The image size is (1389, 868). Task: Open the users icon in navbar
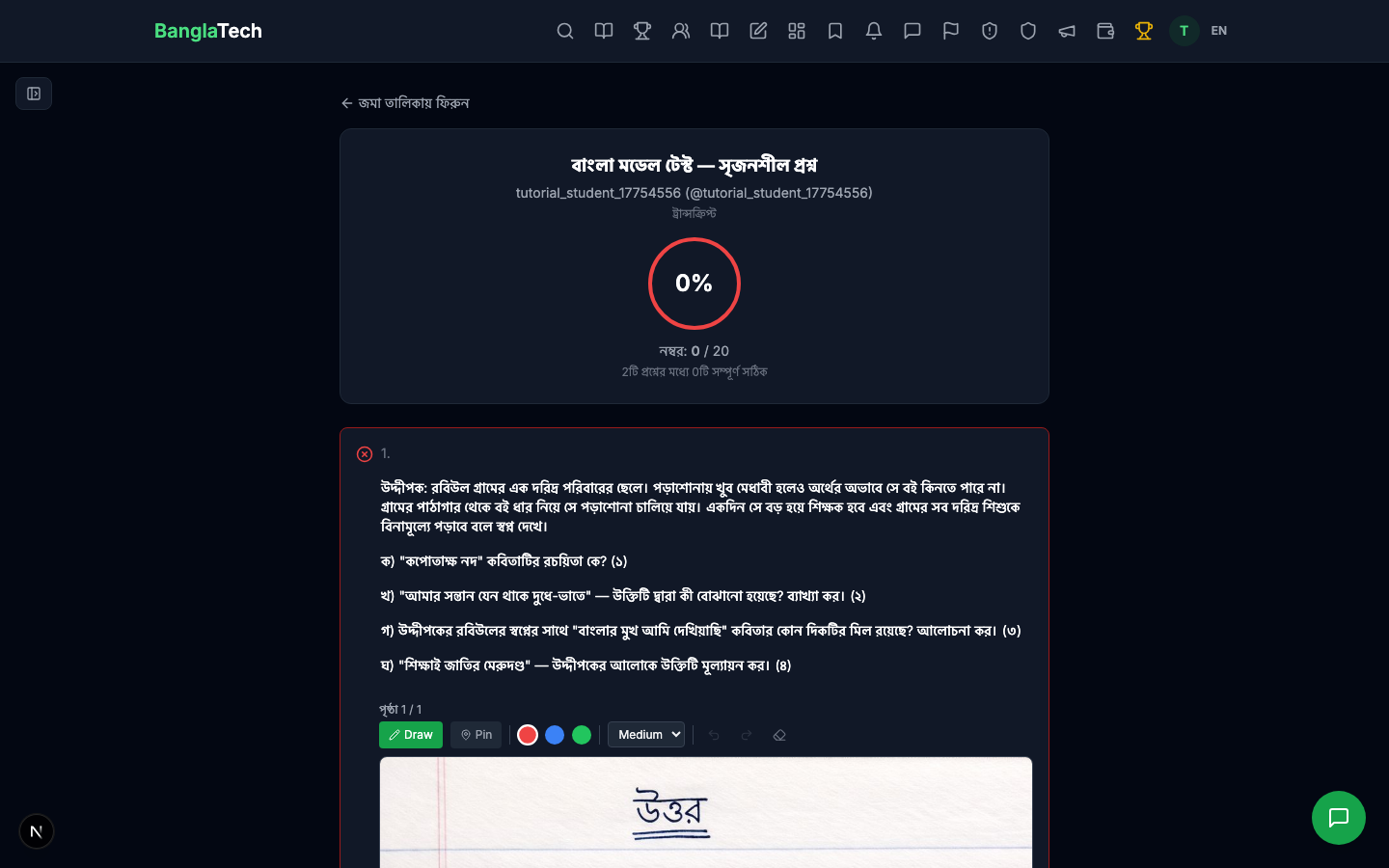coord(681,31)
